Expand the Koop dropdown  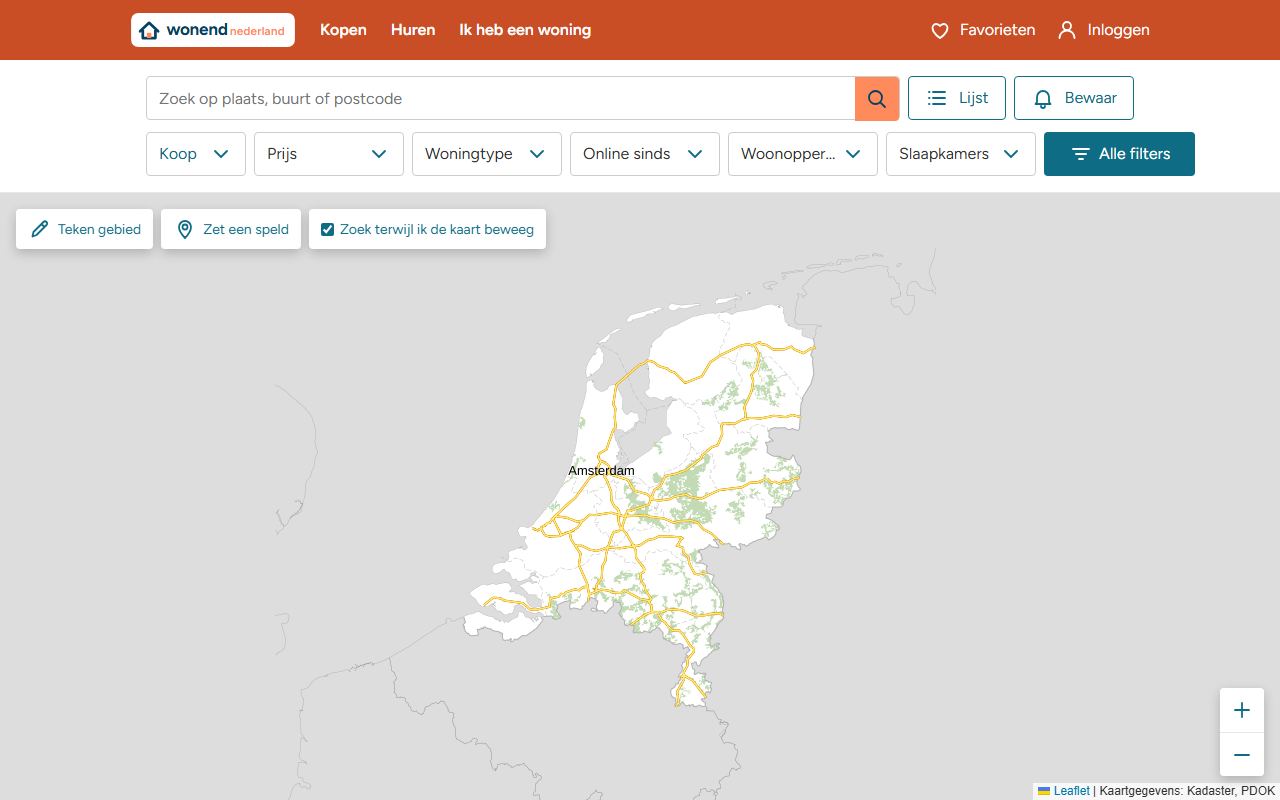[x=196, y=154]
